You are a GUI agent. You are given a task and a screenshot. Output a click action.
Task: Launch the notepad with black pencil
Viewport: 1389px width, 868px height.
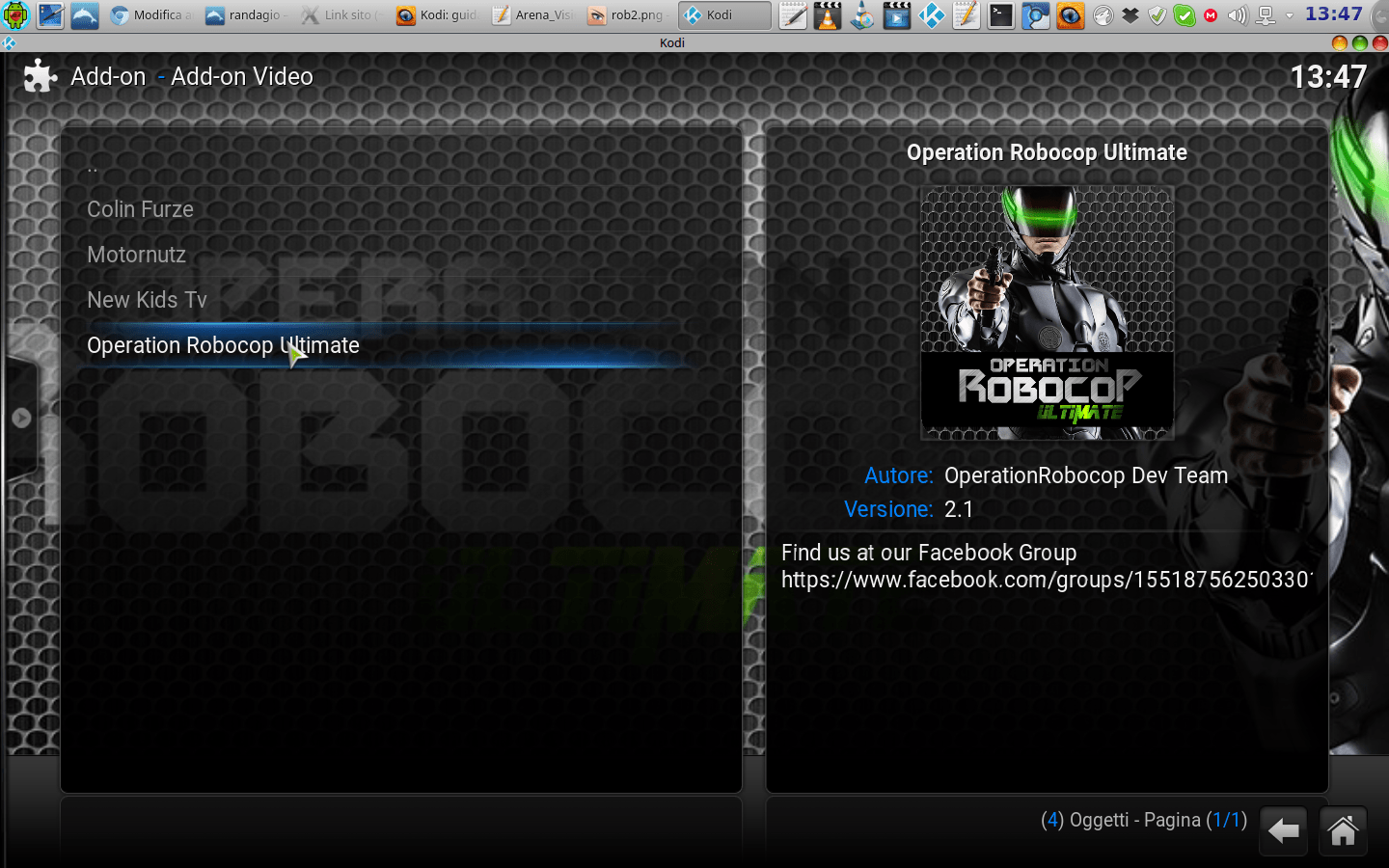(793, 15)
